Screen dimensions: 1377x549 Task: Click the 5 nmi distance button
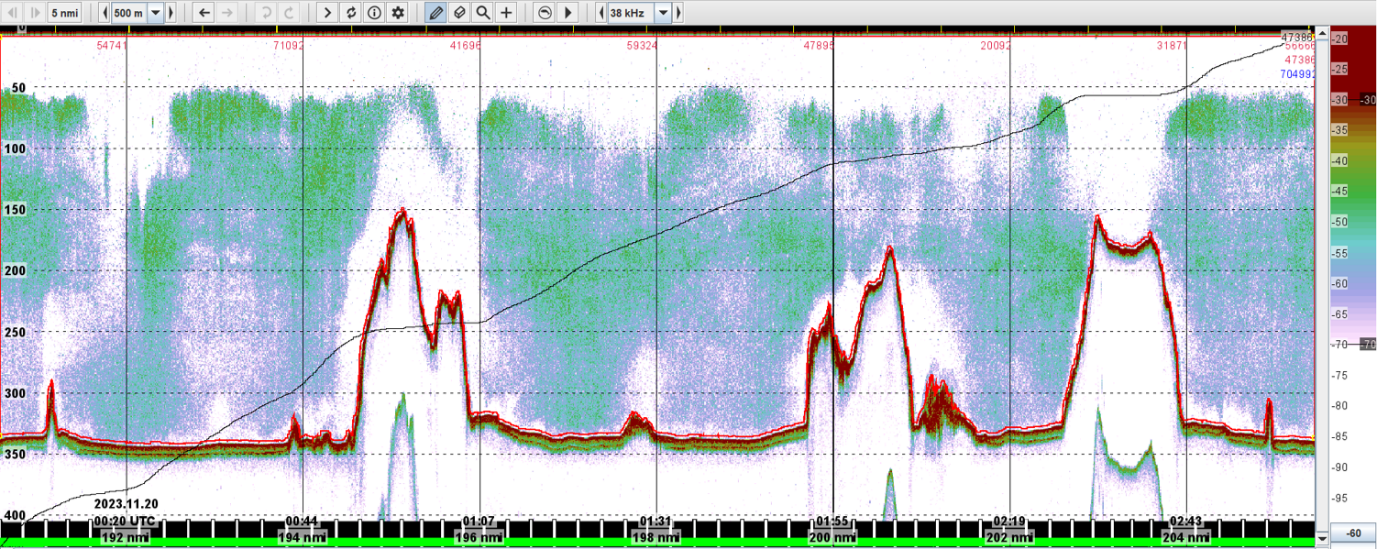point(65,13)
